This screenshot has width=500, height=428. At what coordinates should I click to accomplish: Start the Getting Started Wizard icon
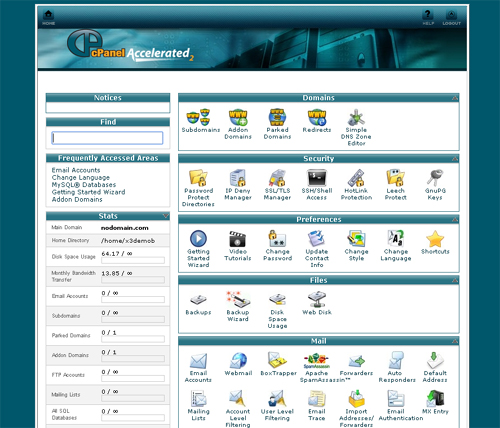pos(198,239)
